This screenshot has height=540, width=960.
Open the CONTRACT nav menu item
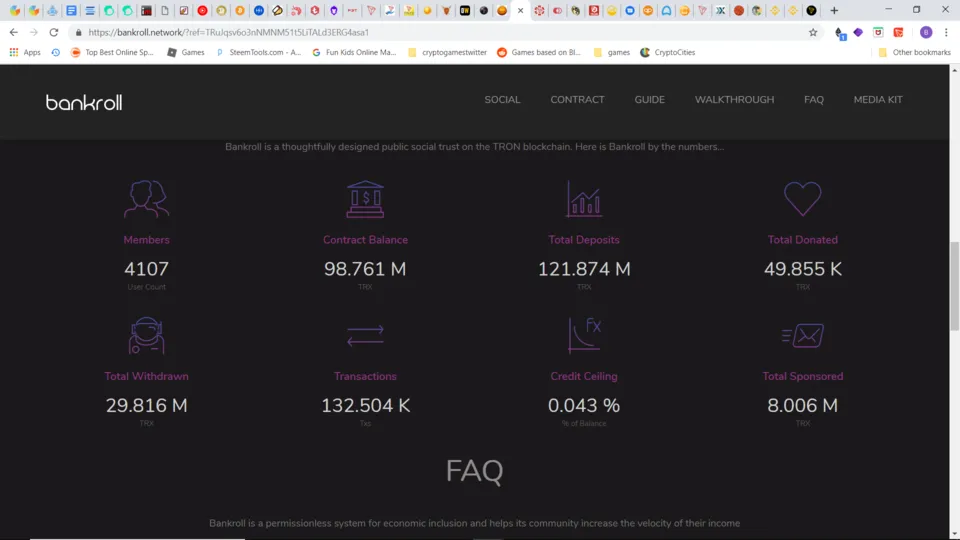577,100
